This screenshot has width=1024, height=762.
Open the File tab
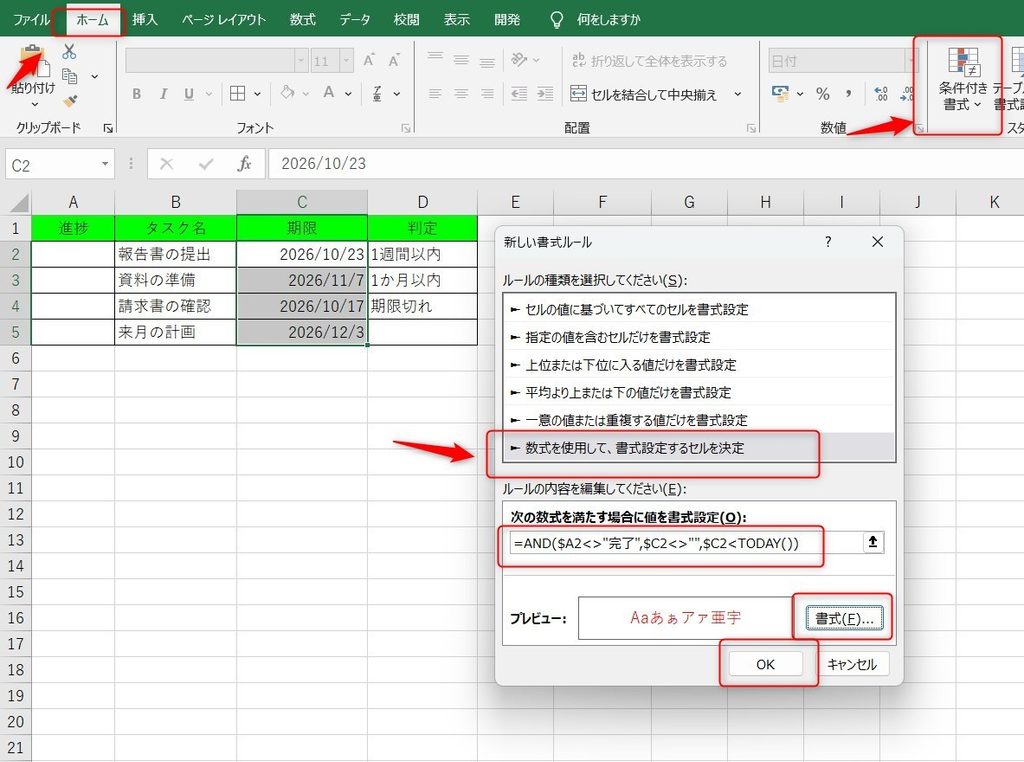[x=31, y=20]
